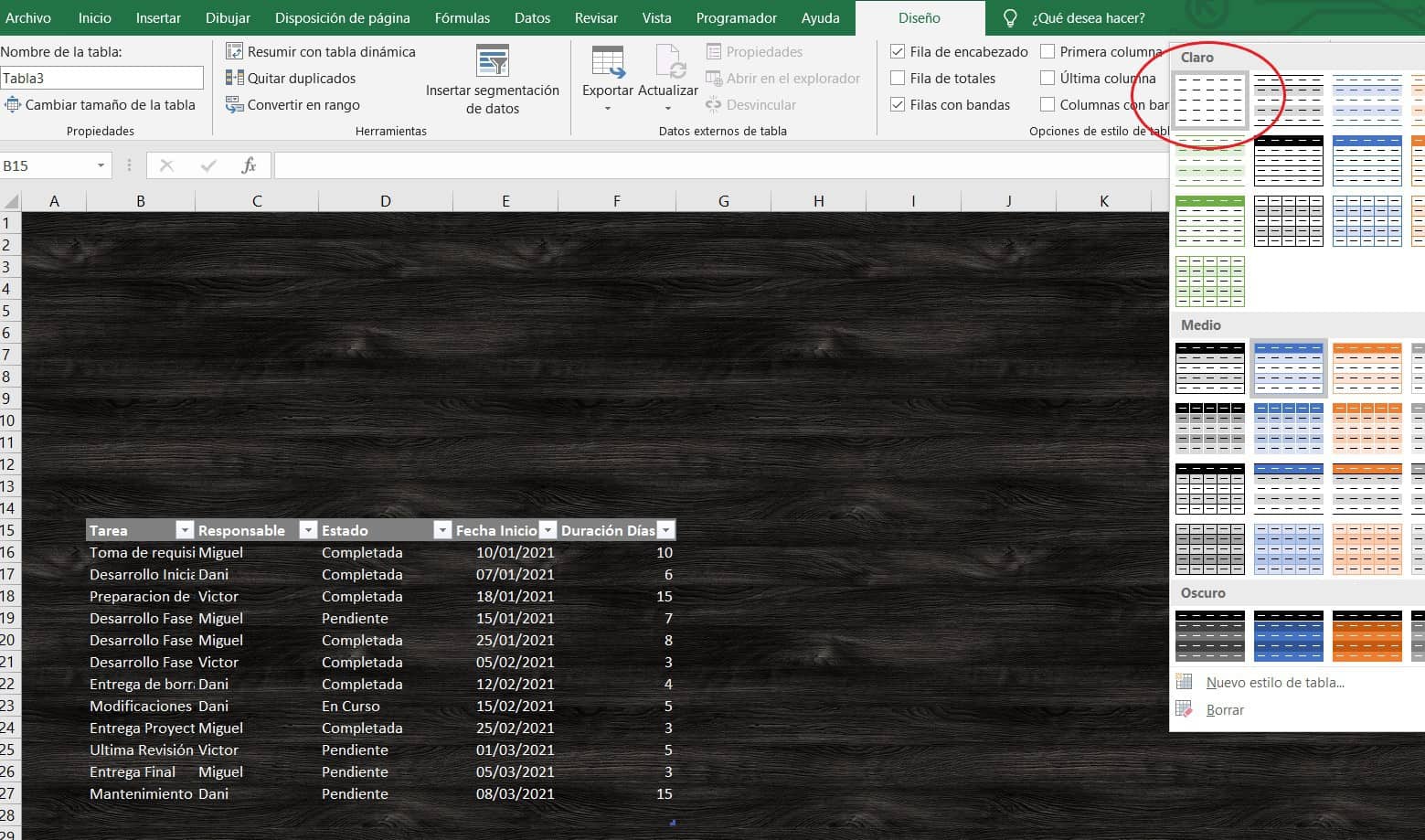Image resolution: width=1425 pixels, height=840 pixels.
Task: Open the Tarea column filter dropdown
Action: [185, 530]
